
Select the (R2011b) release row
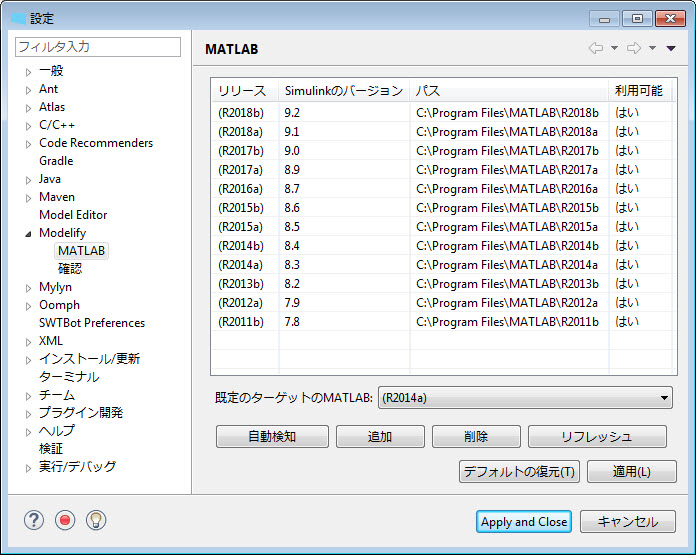(x=444, y=322)
